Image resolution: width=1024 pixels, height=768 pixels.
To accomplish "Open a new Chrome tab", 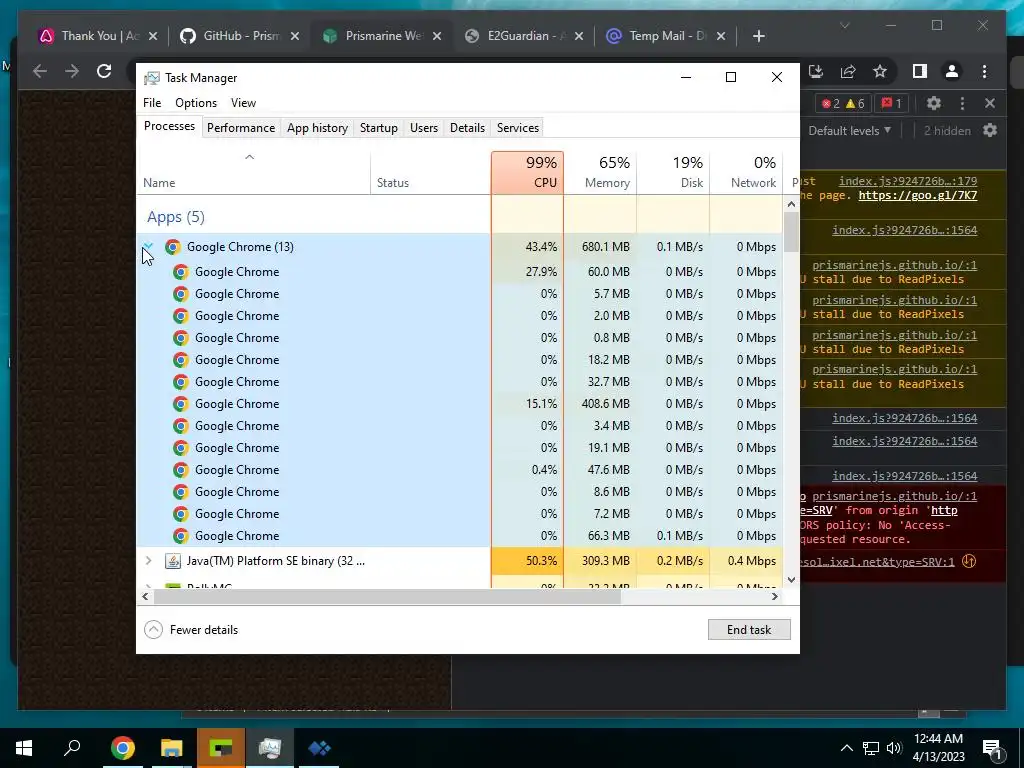I will point(758,36).
